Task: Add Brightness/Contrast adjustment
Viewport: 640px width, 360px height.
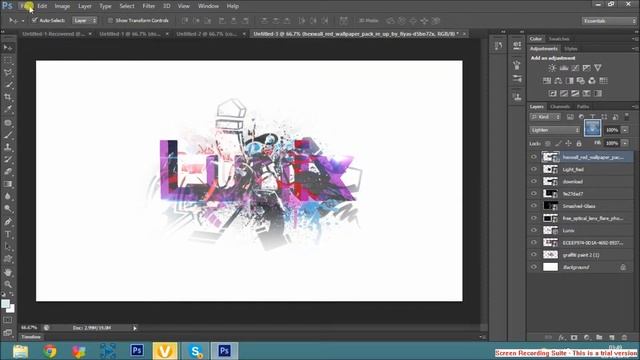Action: click(552, 68)
